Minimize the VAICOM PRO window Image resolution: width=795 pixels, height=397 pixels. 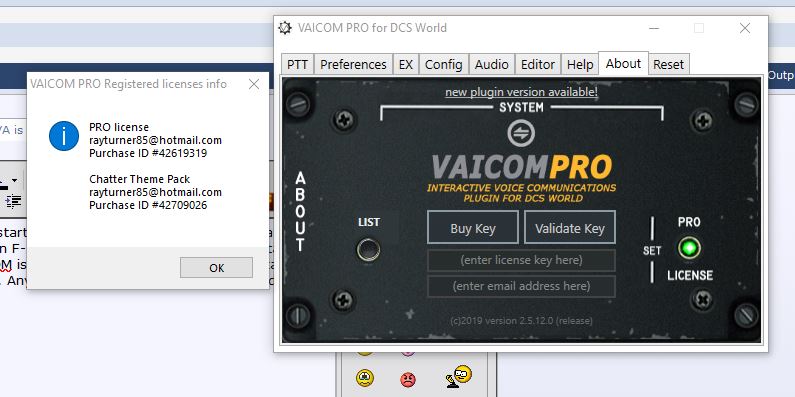[x=654, y=28]
